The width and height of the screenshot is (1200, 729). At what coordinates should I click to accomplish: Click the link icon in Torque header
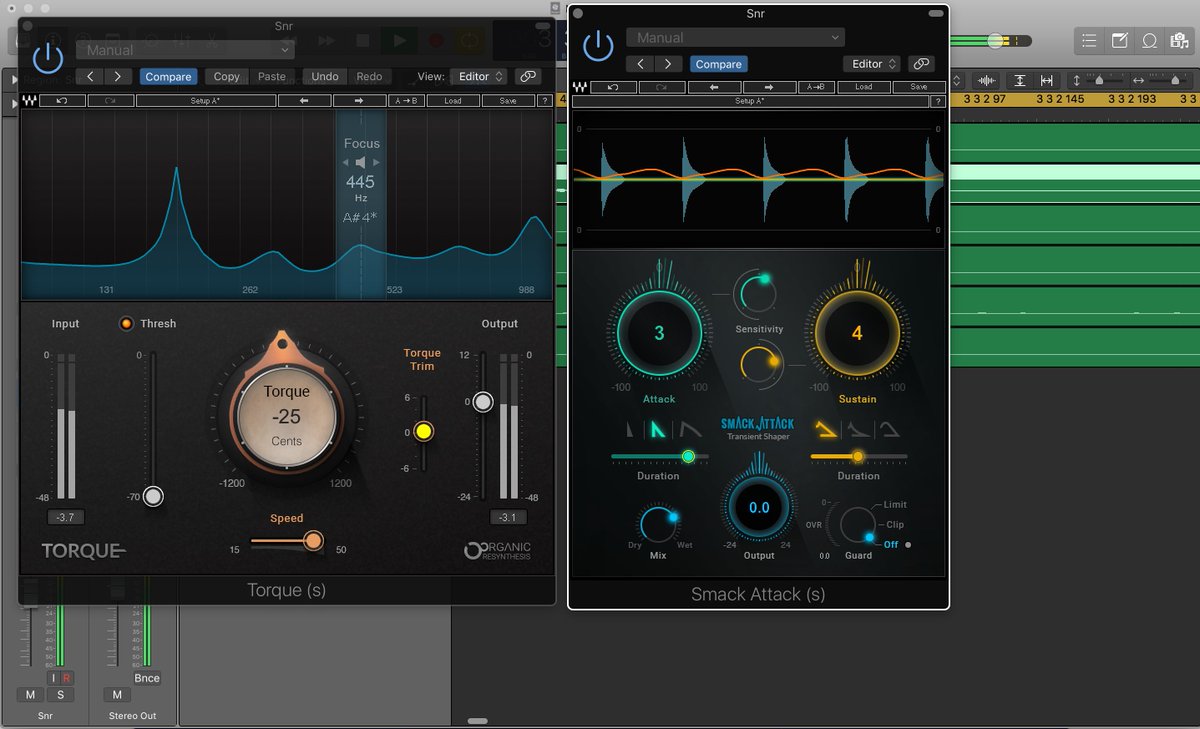(x=527, y=77)
